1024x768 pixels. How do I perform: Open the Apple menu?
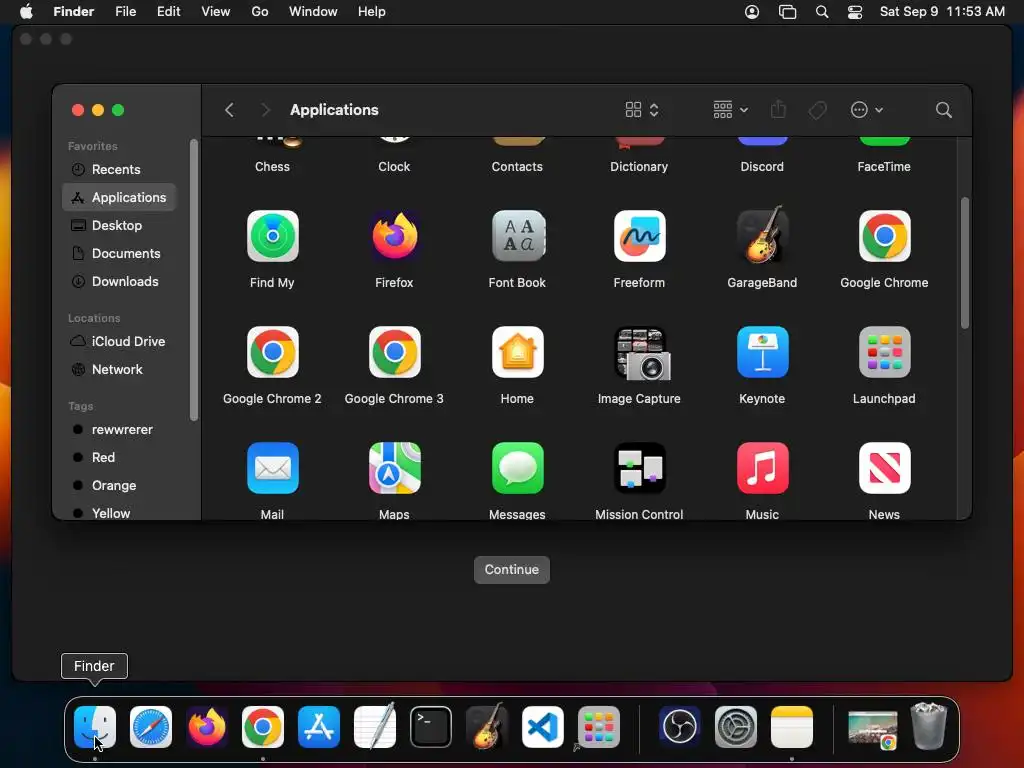point(26,12)
